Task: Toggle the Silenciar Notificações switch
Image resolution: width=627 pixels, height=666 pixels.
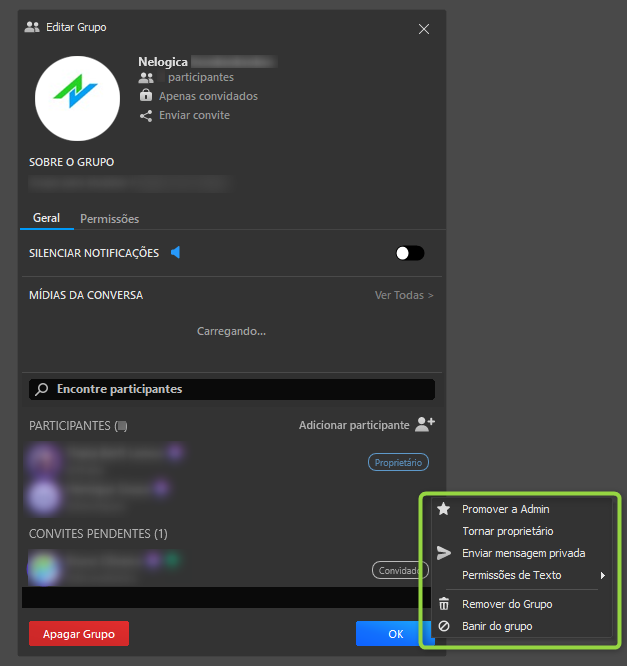Action: [x=410, y=253]
